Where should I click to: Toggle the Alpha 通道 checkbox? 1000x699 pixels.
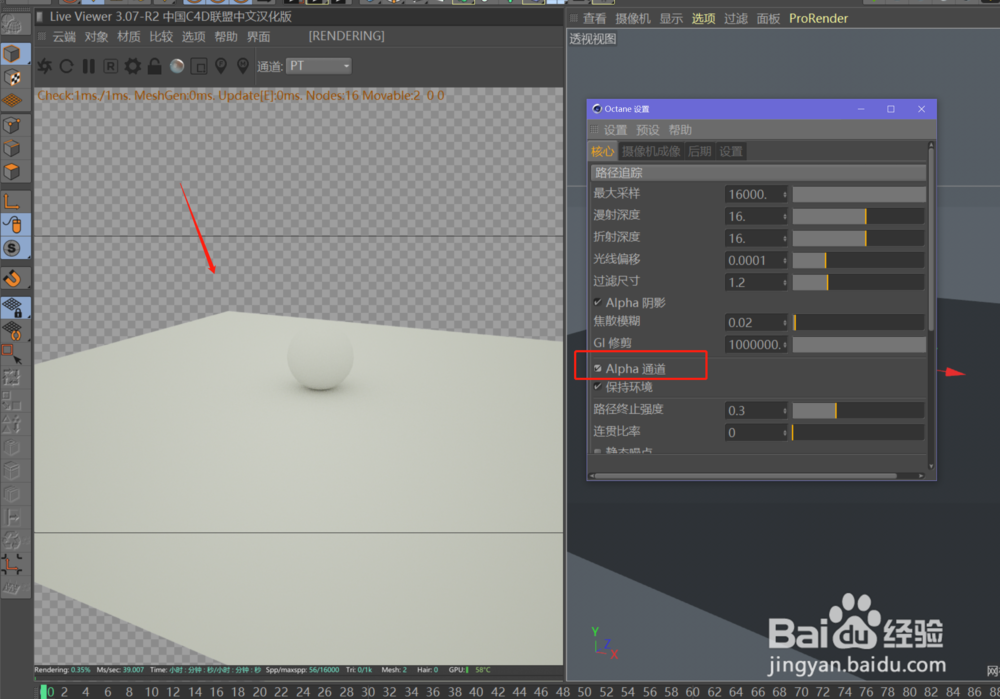point(598,369)
